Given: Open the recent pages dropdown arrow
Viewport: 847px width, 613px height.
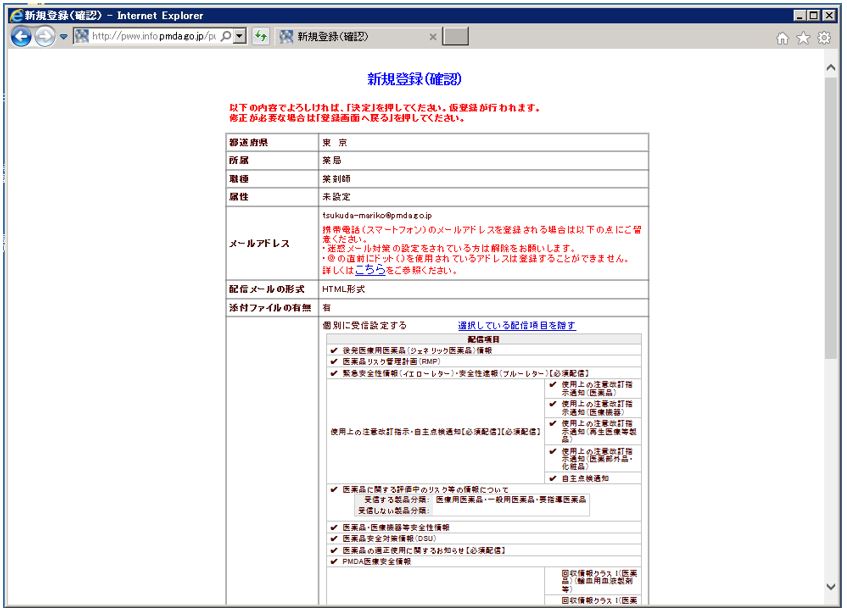Looking at the screenshot, I should [63, 37].
